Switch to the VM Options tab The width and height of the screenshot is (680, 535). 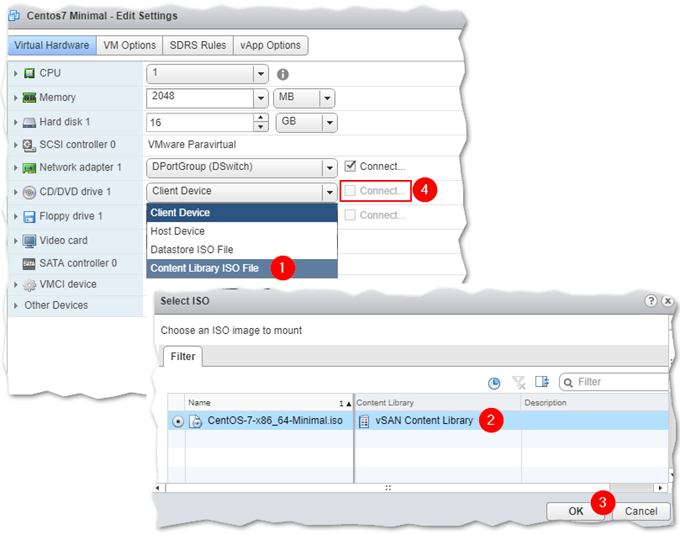[129, 45]
